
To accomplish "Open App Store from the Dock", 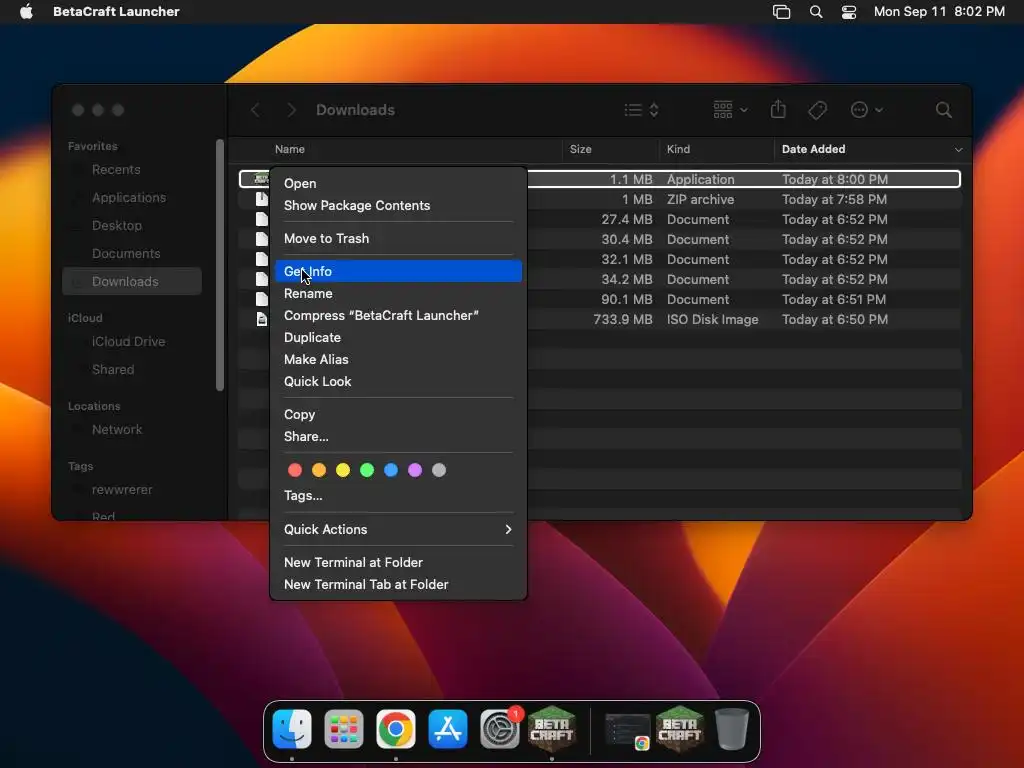I will [447, 728].
